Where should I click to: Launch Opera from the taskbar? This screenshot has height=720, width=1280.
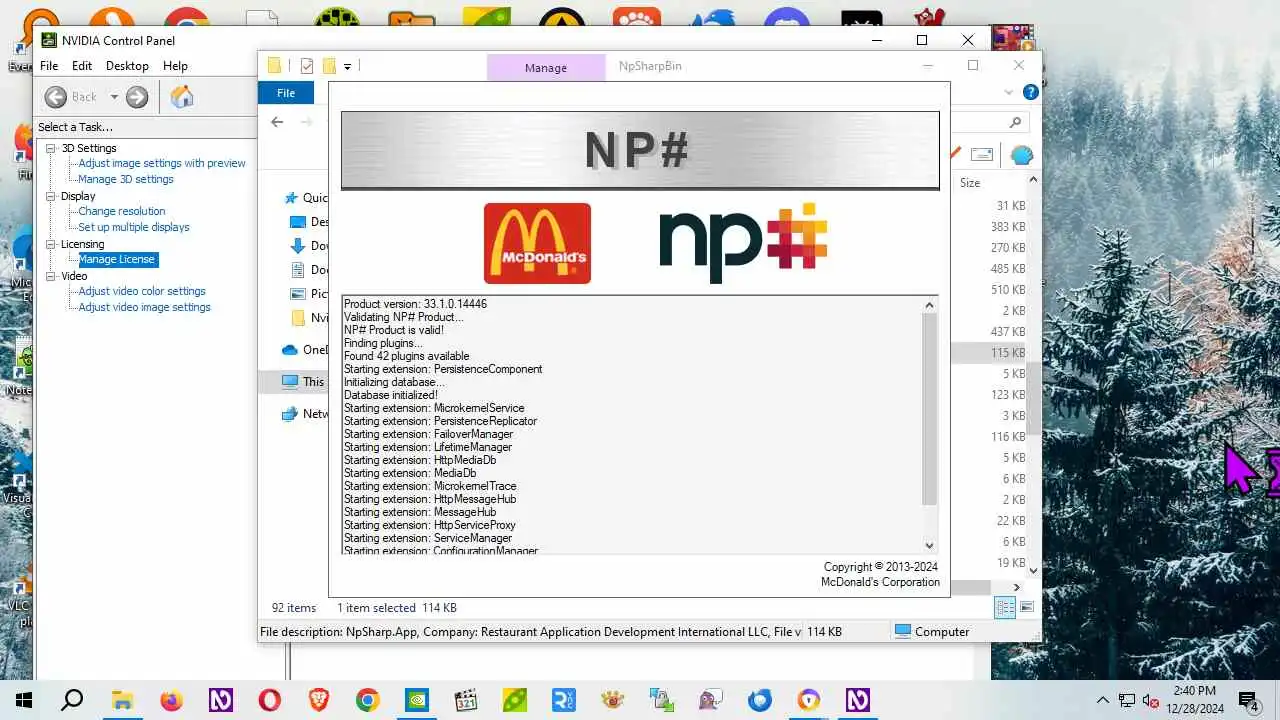(x=269, y=700)
